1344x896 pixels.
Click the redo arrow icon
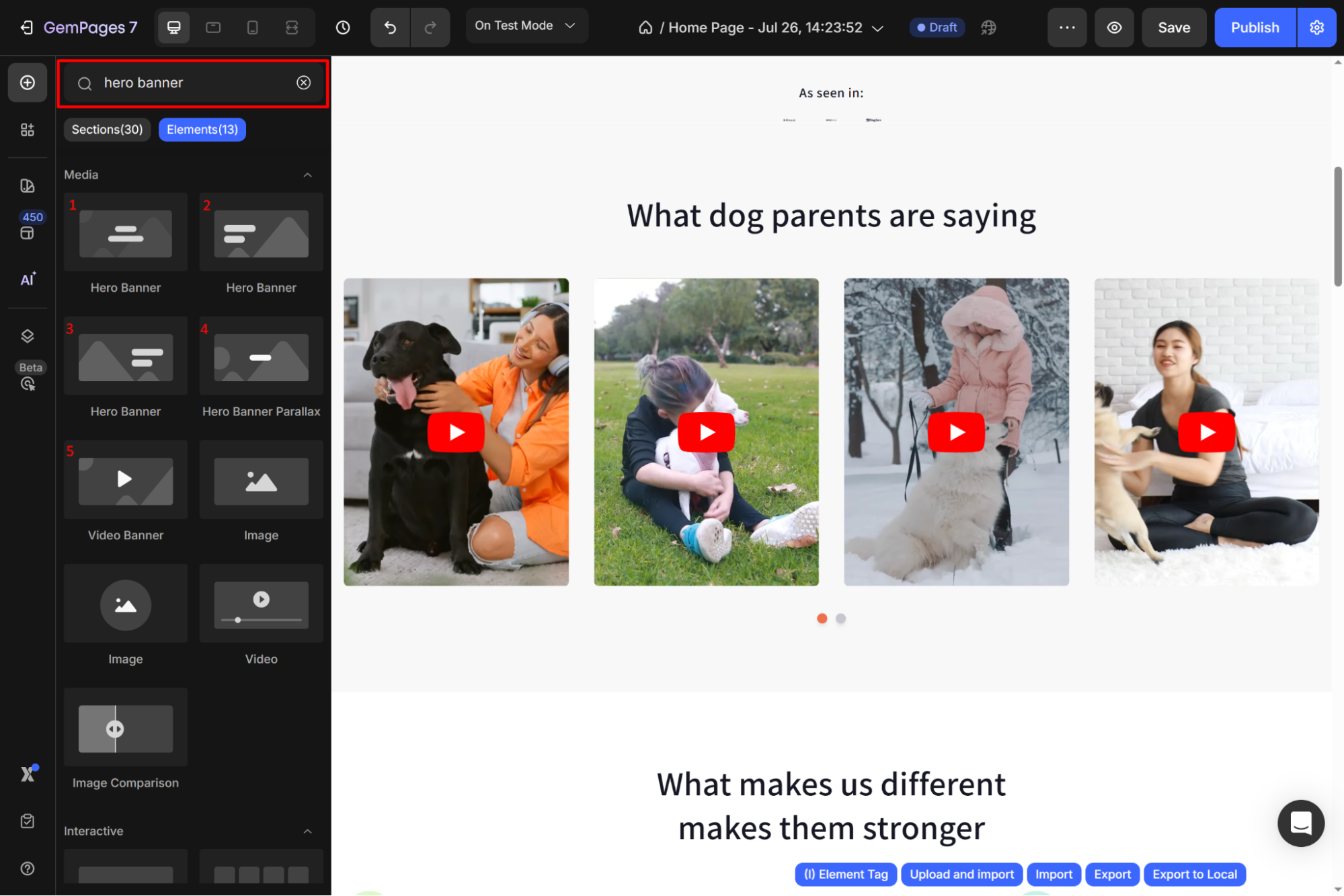[x=430, y=28]
